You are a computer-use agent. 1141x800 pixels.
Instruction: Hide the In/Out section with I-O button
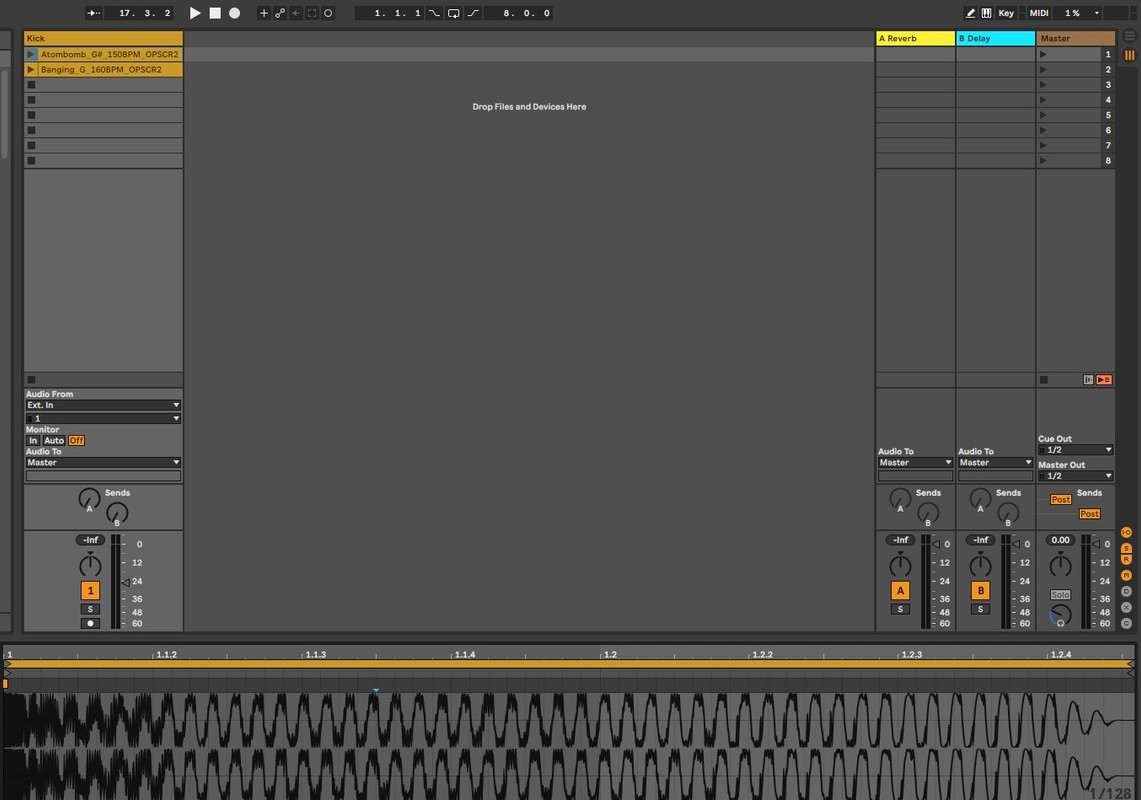pyautogui.click(x=1126, y=533)
